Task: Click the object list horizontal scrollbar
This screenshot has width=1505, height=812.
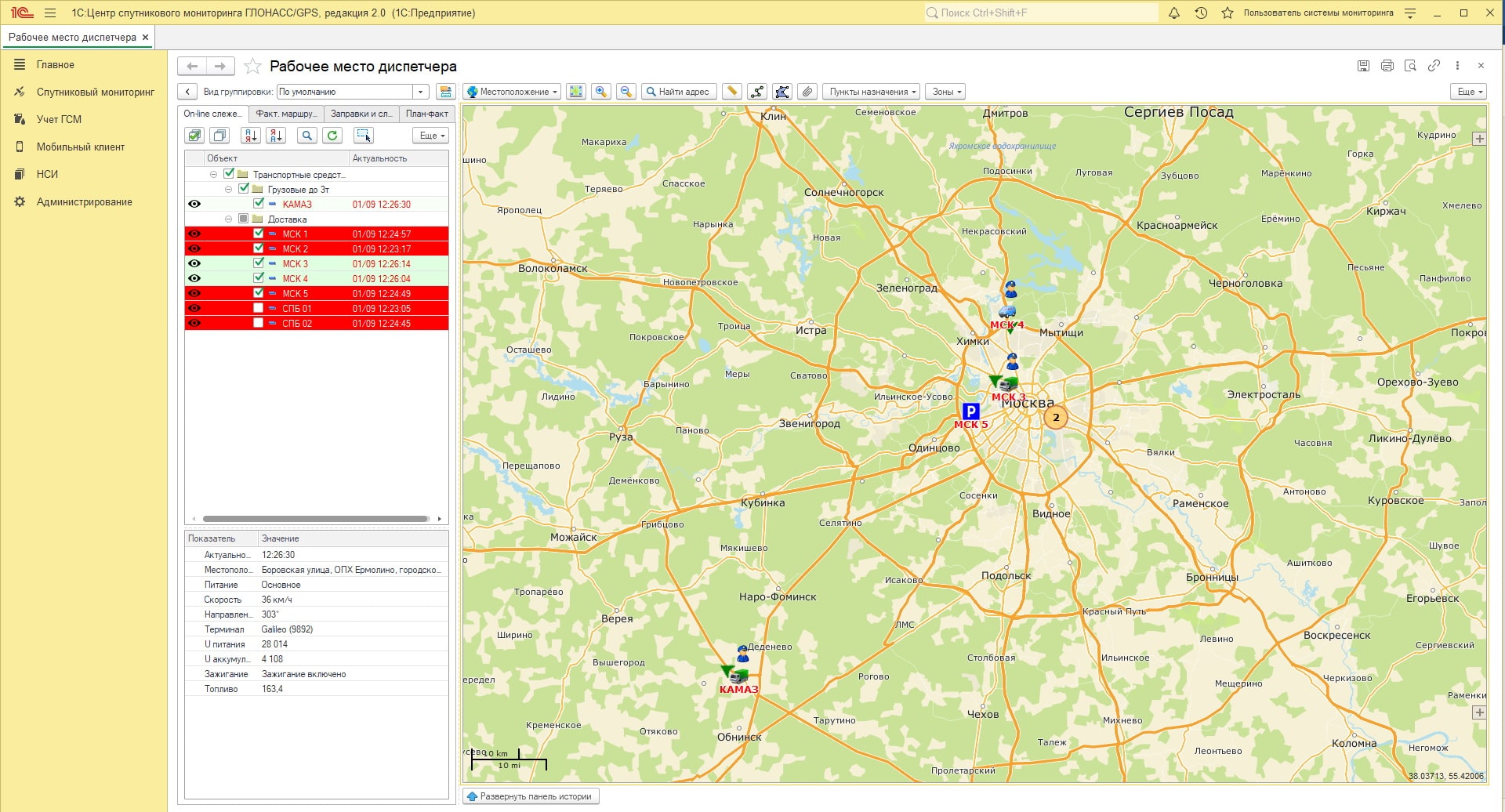Action: coord(316,519)
